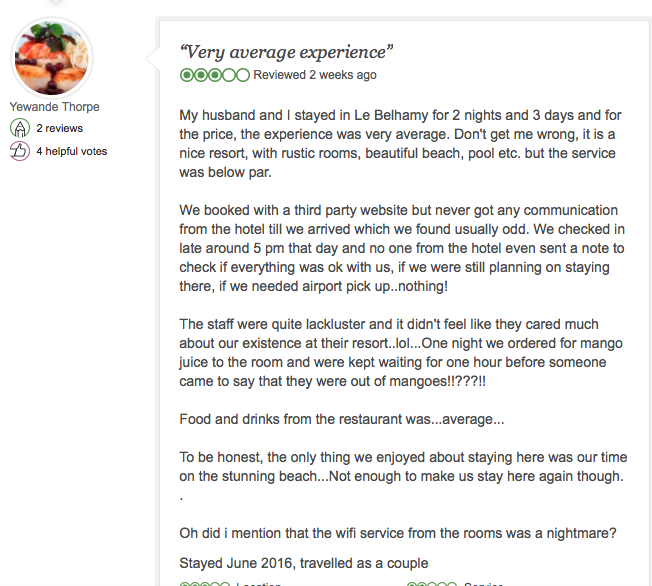Click the paragraph about the lackluster staff

pos(397,355)
